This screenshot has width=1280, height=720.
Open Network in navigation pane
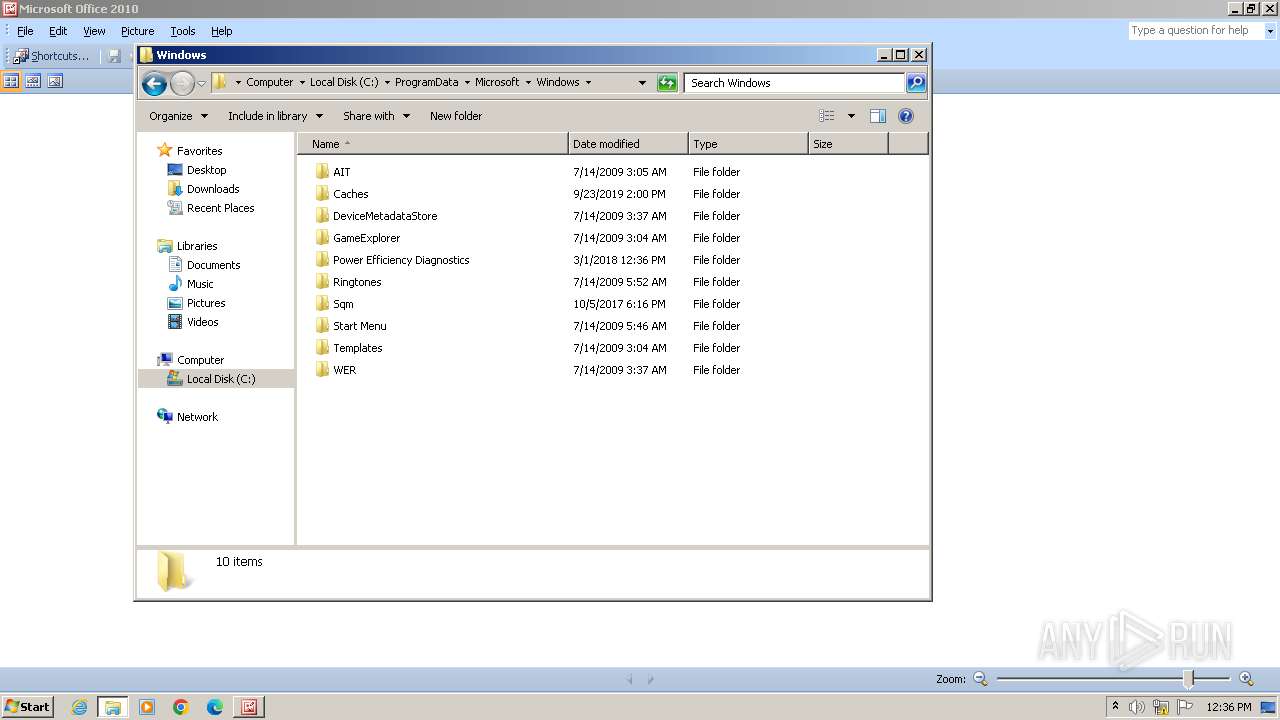197,417
